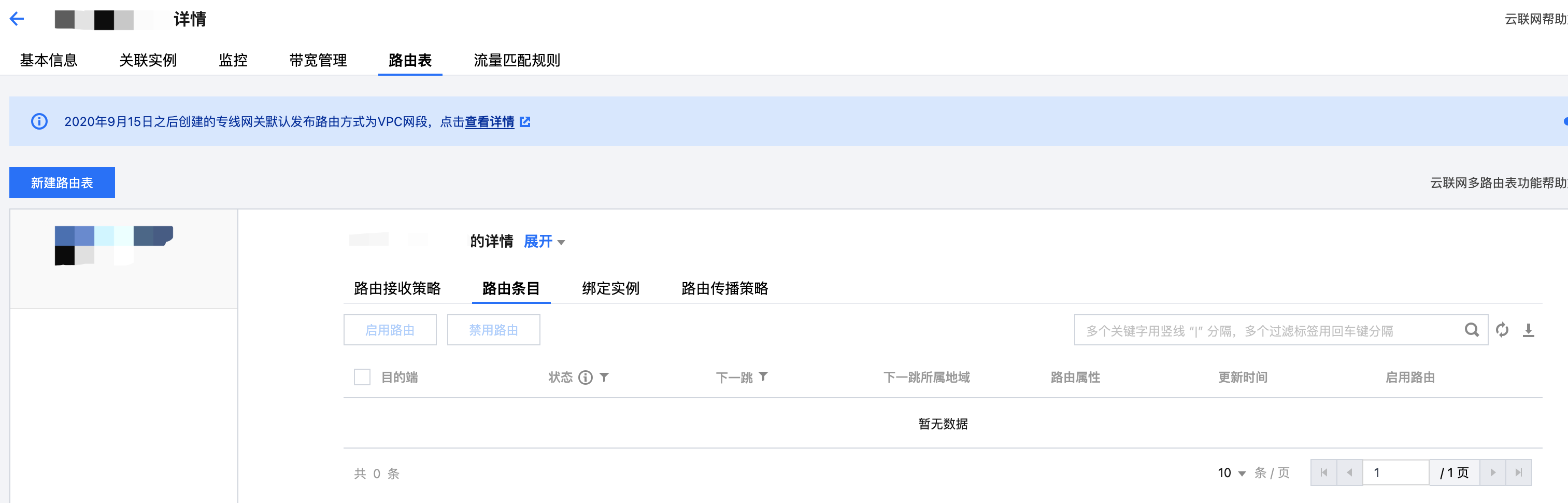Open the 路由接收策略 tab
The height and width of the screenshot is (503, 1568).
pos(397,288)
